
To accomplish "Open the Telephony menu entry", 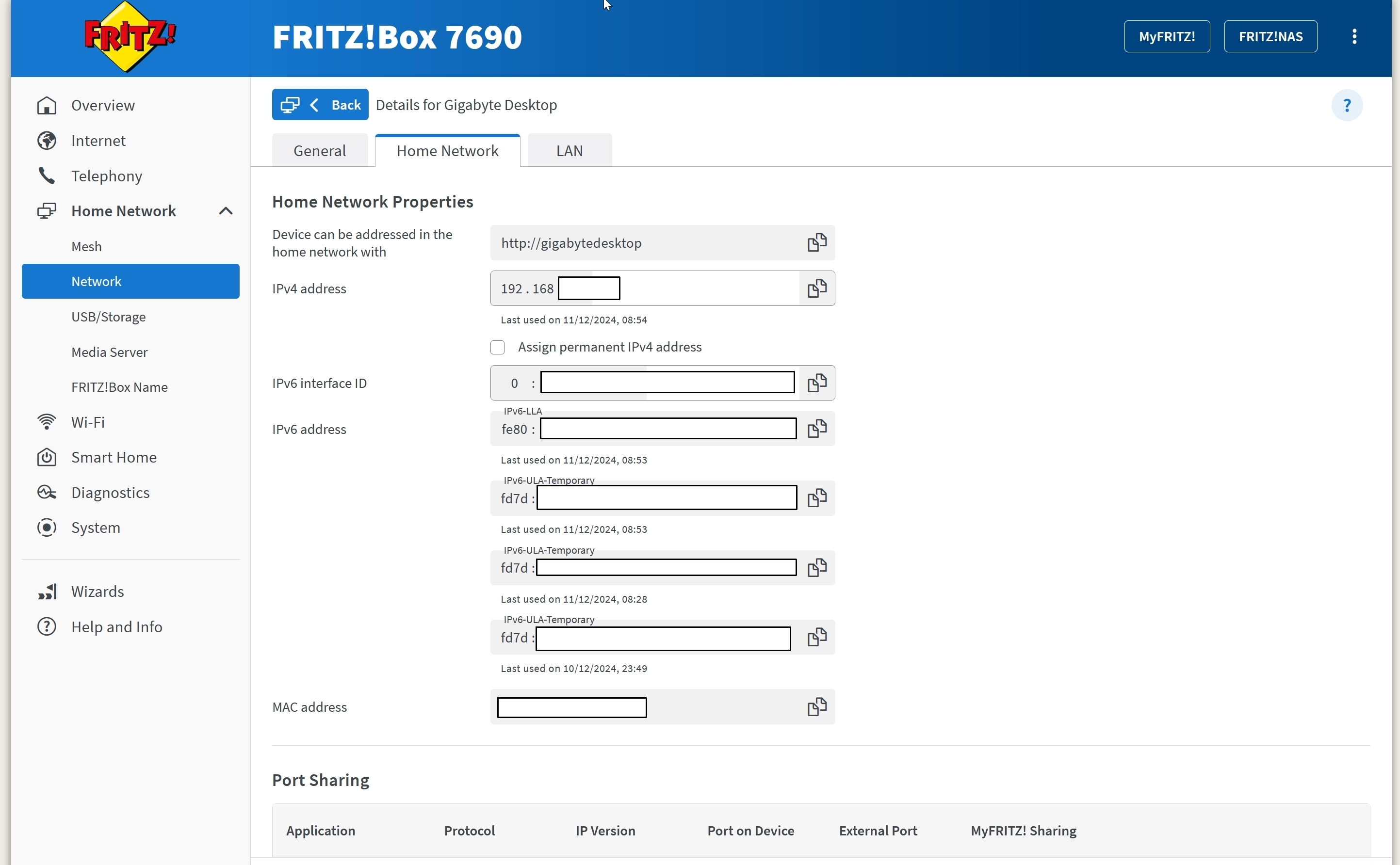I will click(x=106, y=176).
